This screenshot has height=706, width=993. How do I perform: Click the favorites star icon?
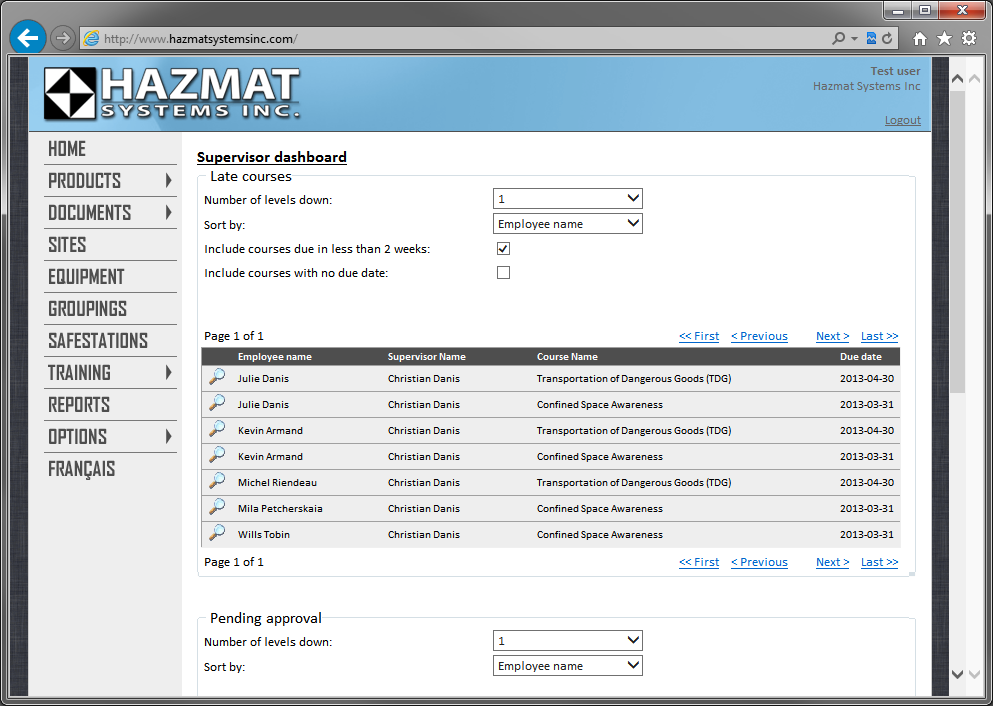[944, 39]
